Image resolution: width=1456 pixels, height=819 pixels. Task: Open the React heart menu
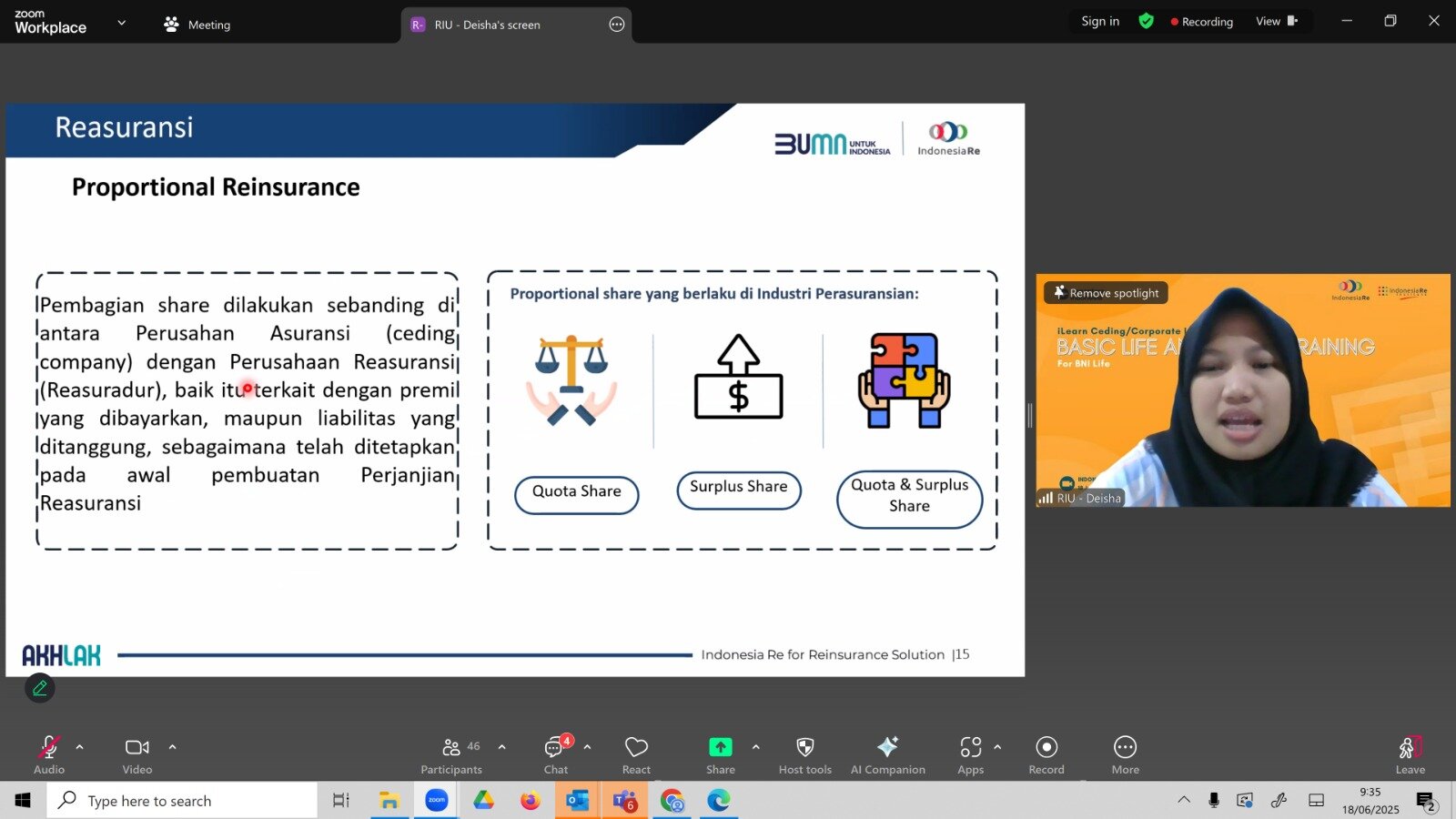pyautogui.click(x=636, y=754)
